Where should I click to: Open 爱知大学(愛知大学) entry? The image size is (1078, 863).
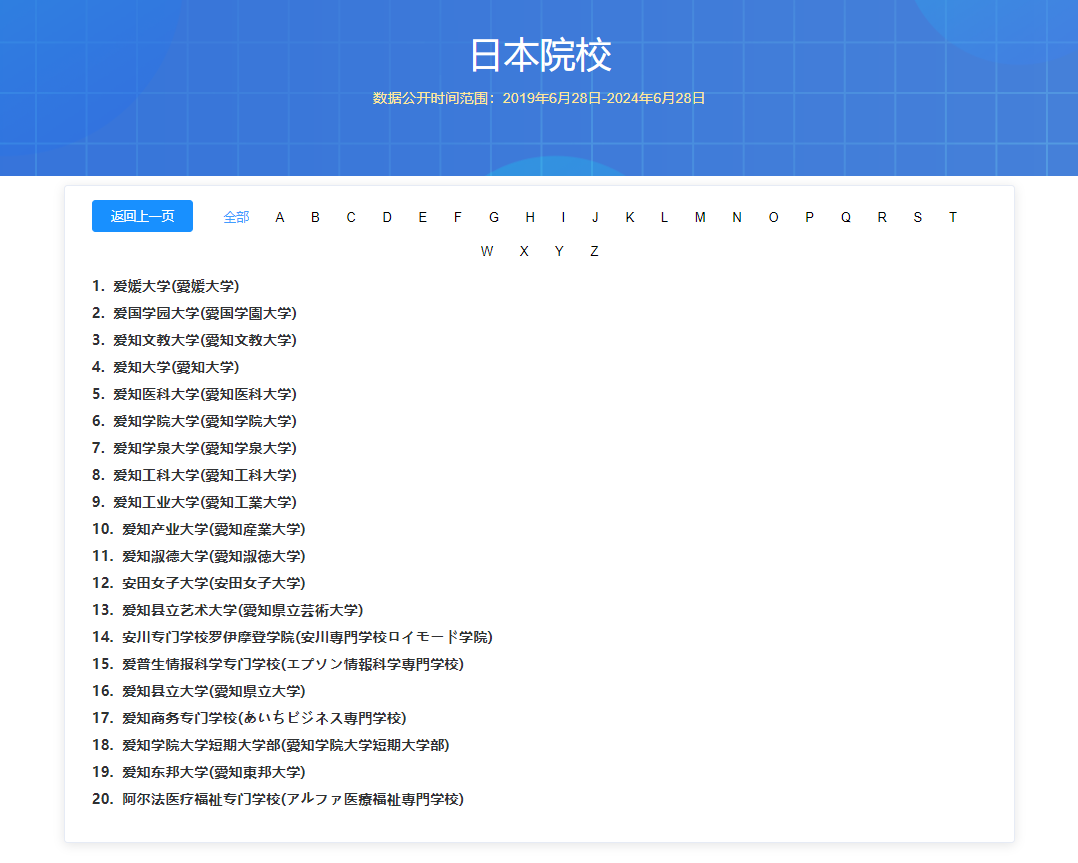[176, 367]
